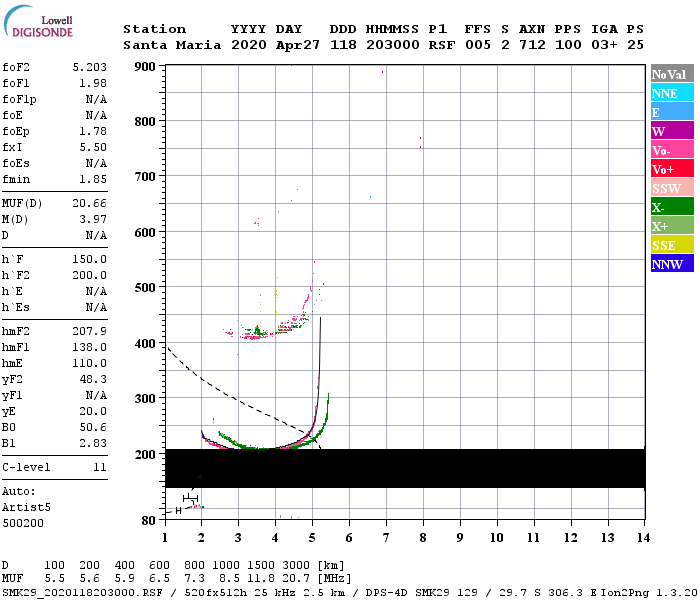The height and width of the screenshot is (600, 700).
Task: Select the NNE cyan legend swatch
Action: pos(672,93)
